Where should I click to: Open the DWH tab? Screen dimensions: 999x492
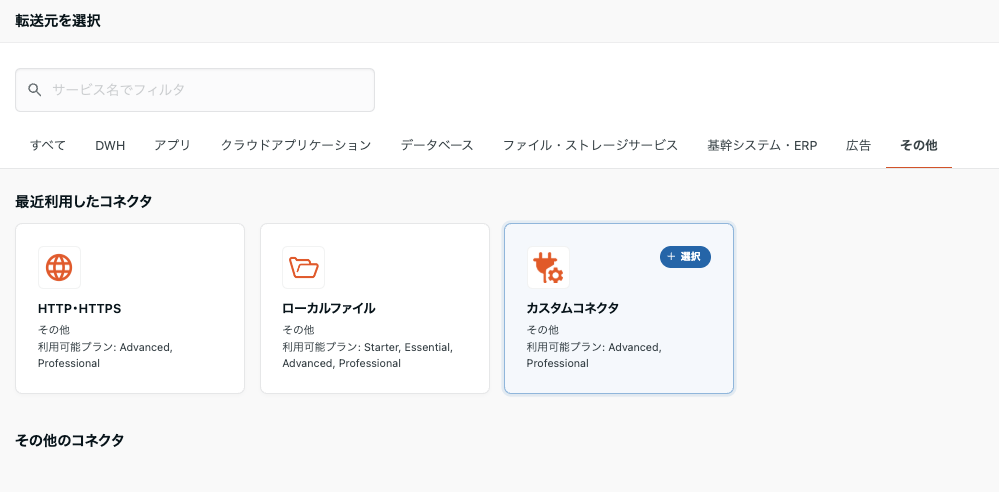pos(110,145)
